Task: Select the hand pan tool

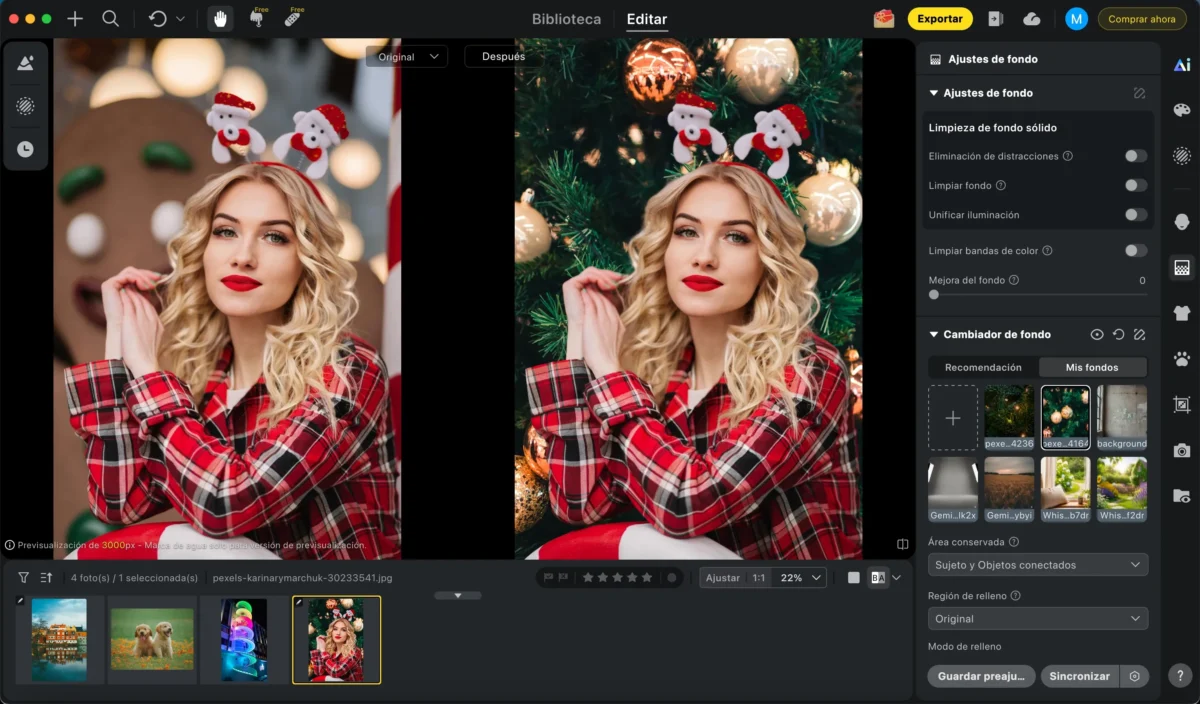Action: pyautogui.click(x=220, y=19)
